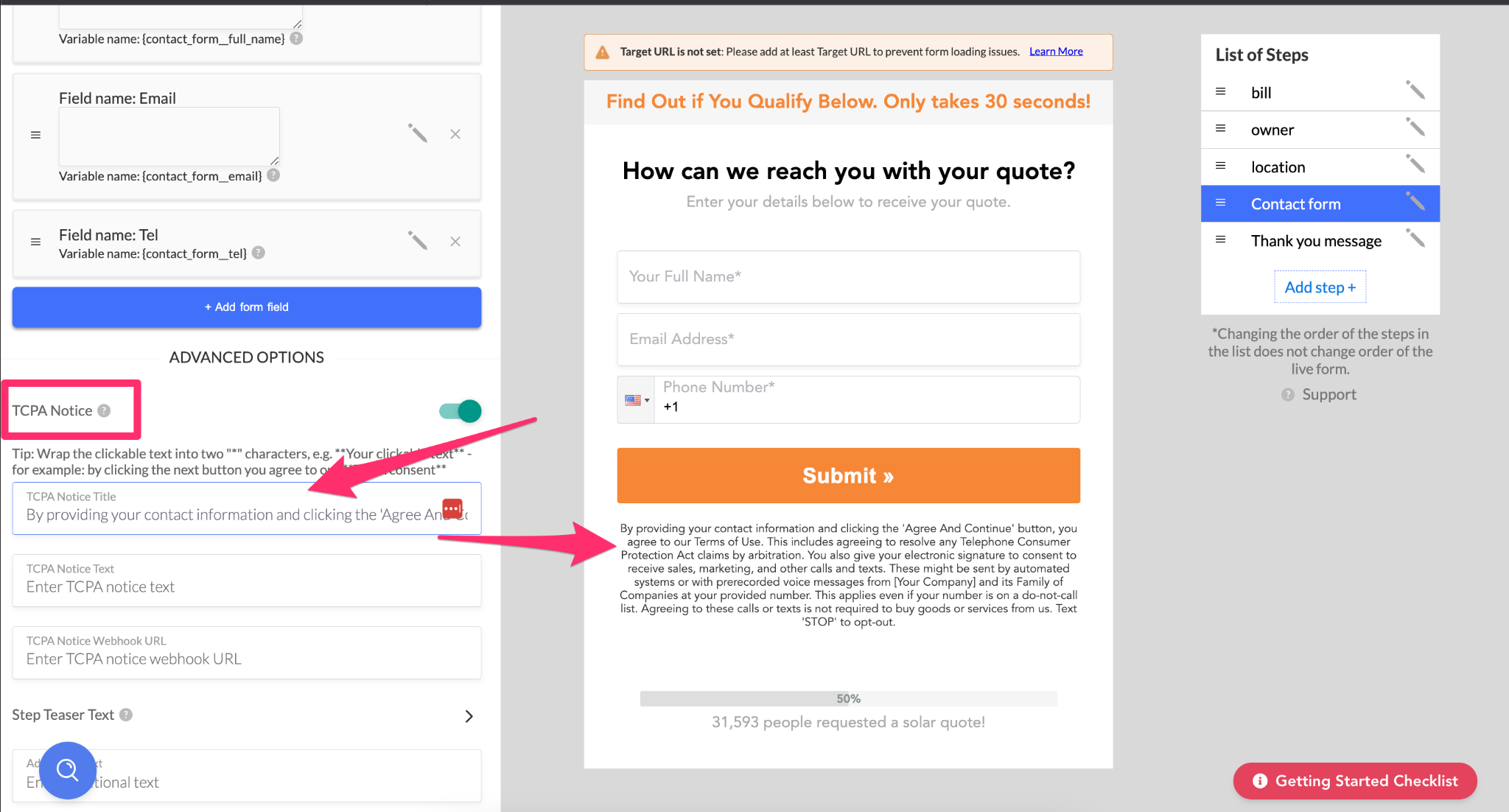Select the 'location' step
Screen dimensions: 1509x812
point(1278,167)
